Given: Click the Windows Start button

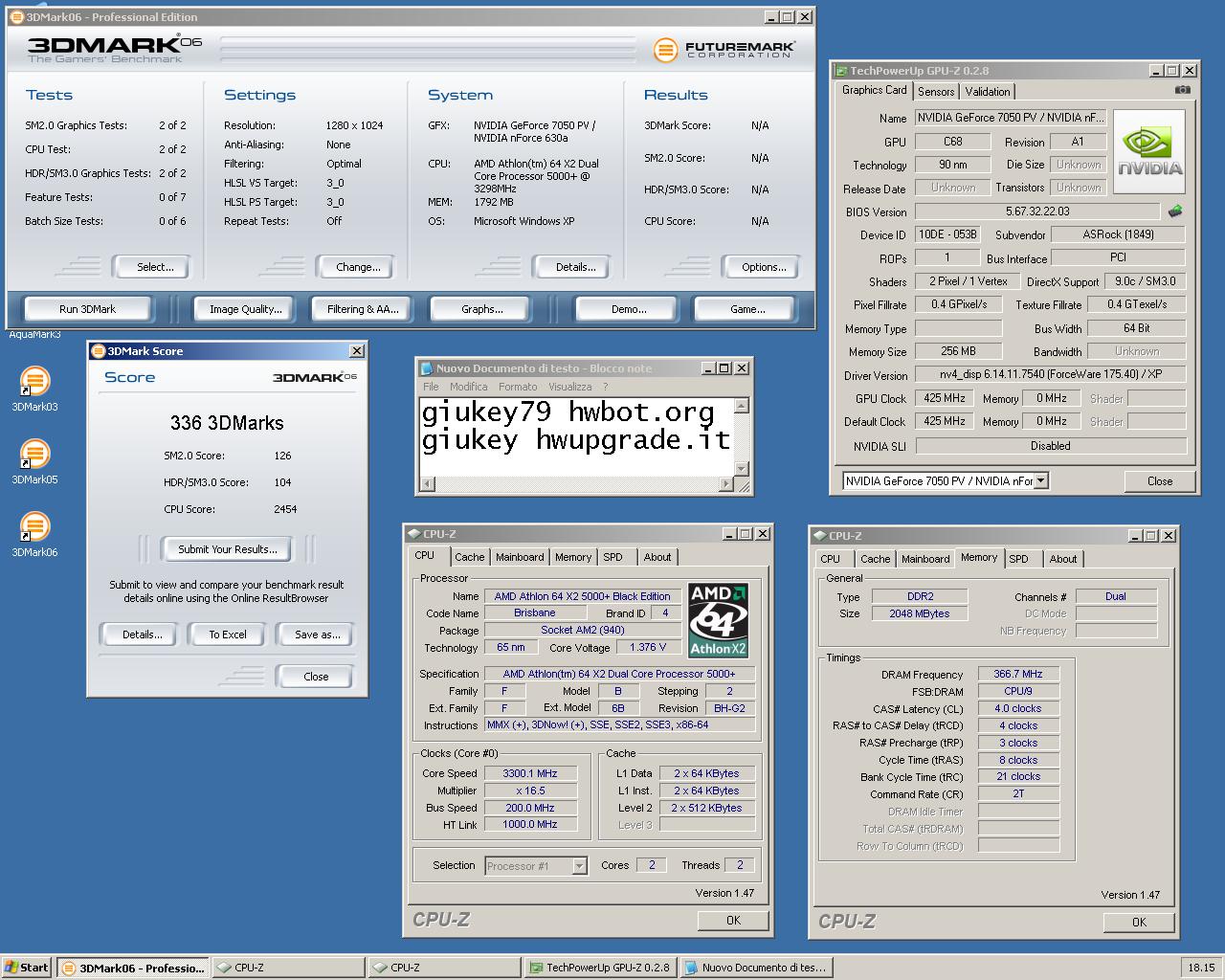Looking at the screenshot, I should click(27, 968).
